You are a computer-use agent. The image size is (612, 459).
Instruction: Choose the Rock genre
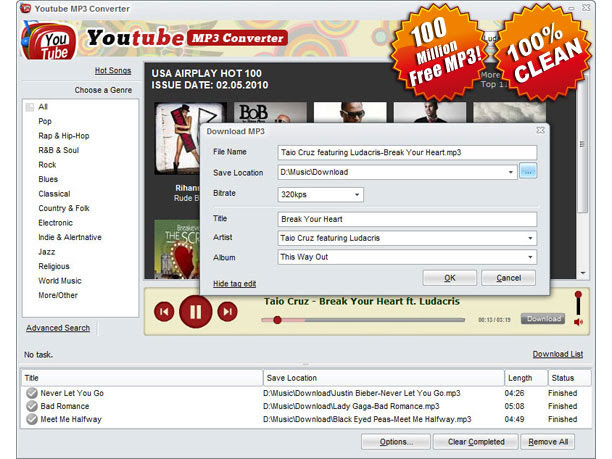coord(47,165)
